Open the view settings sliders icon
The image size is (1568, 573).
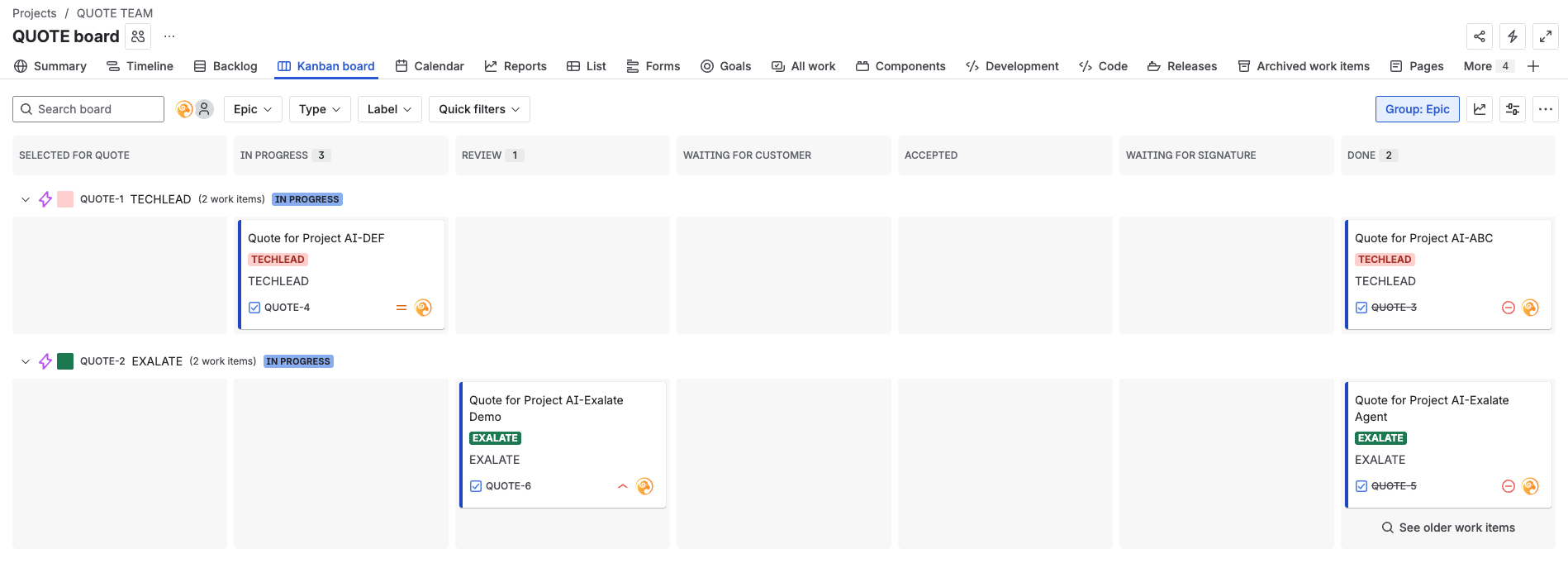tap(1513, 109)
